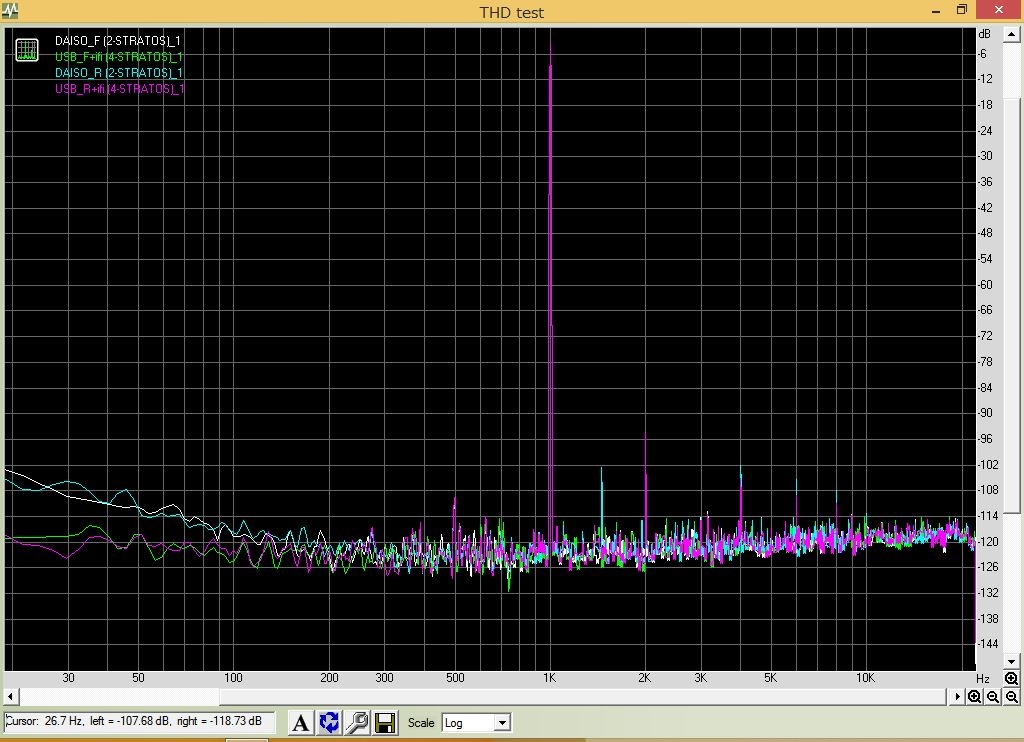Open the application icon menu in title bar
The height and width of the screenshot is (742, 1024).
click(x=10, y=11)
